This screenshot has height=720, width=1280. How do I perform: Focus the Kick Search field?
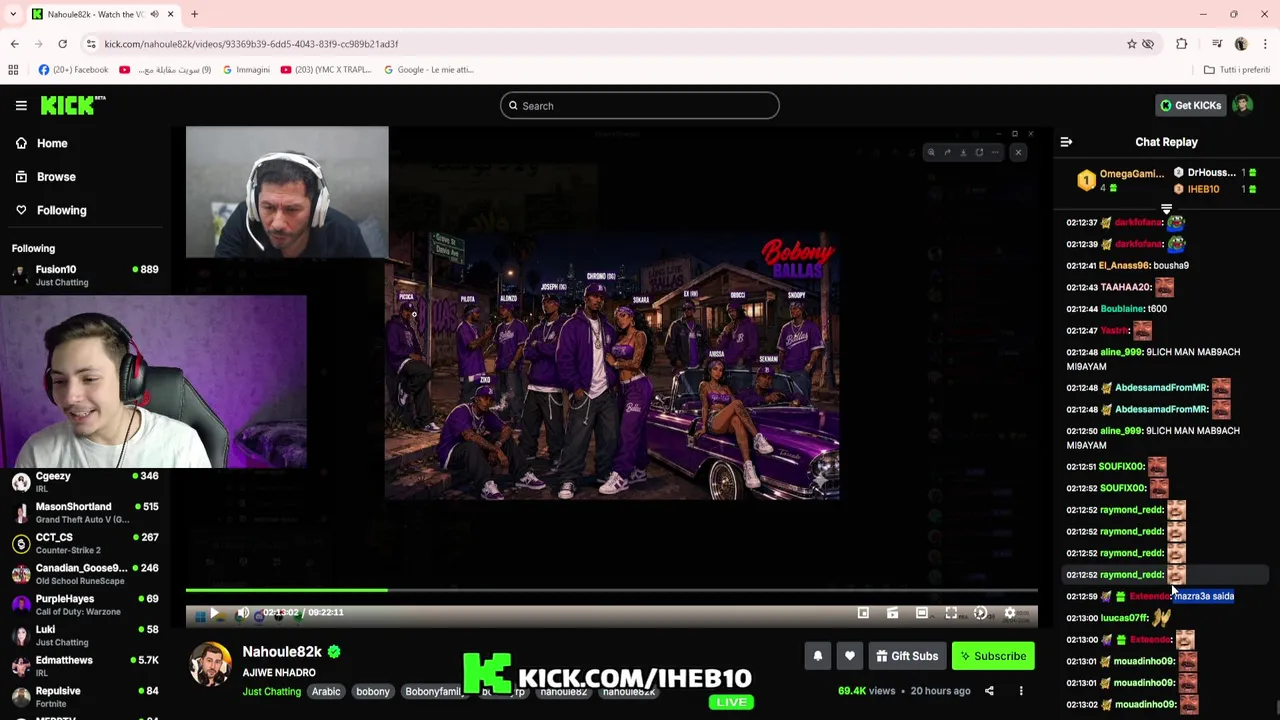coord(639,106)
